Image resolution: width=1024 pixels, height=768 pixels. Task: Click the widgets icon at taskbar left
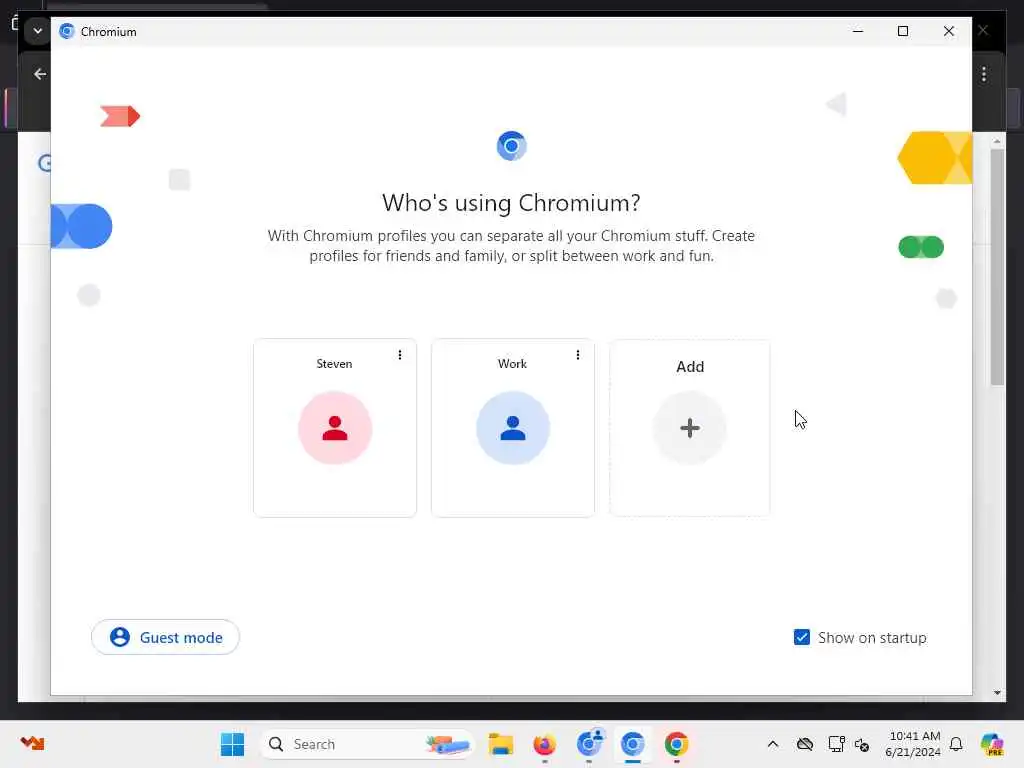click(x=32, y=743)
